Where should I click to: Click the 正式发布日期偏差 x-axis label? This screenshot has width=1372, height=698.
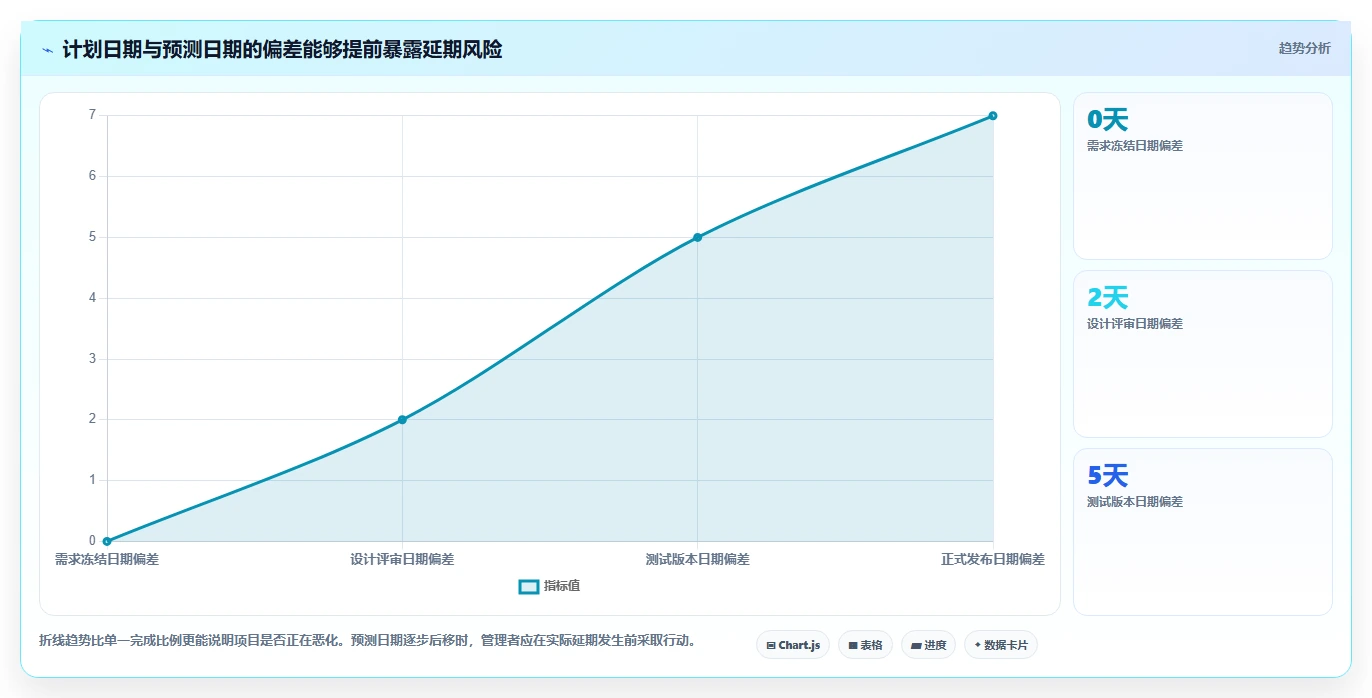[993, 559]
